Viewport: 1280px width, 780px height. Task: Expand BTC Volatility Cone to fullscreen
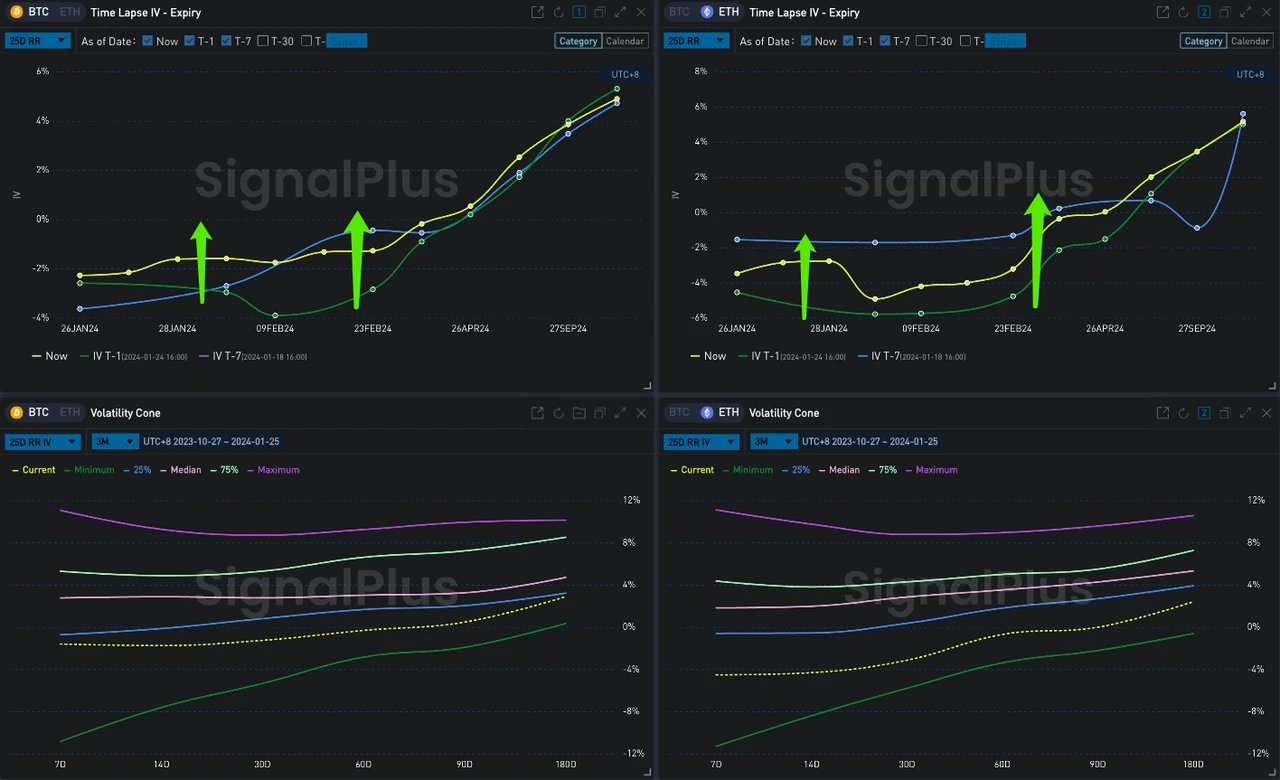(x=621, y=412)
